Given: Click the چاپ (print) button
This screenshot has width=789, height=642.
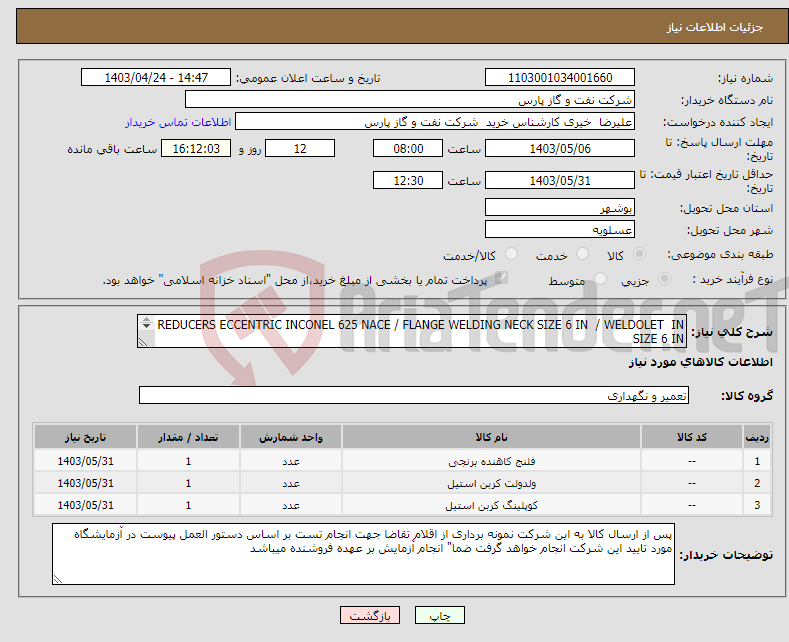Looking at the screenshot, I should [x=439, y=615].
